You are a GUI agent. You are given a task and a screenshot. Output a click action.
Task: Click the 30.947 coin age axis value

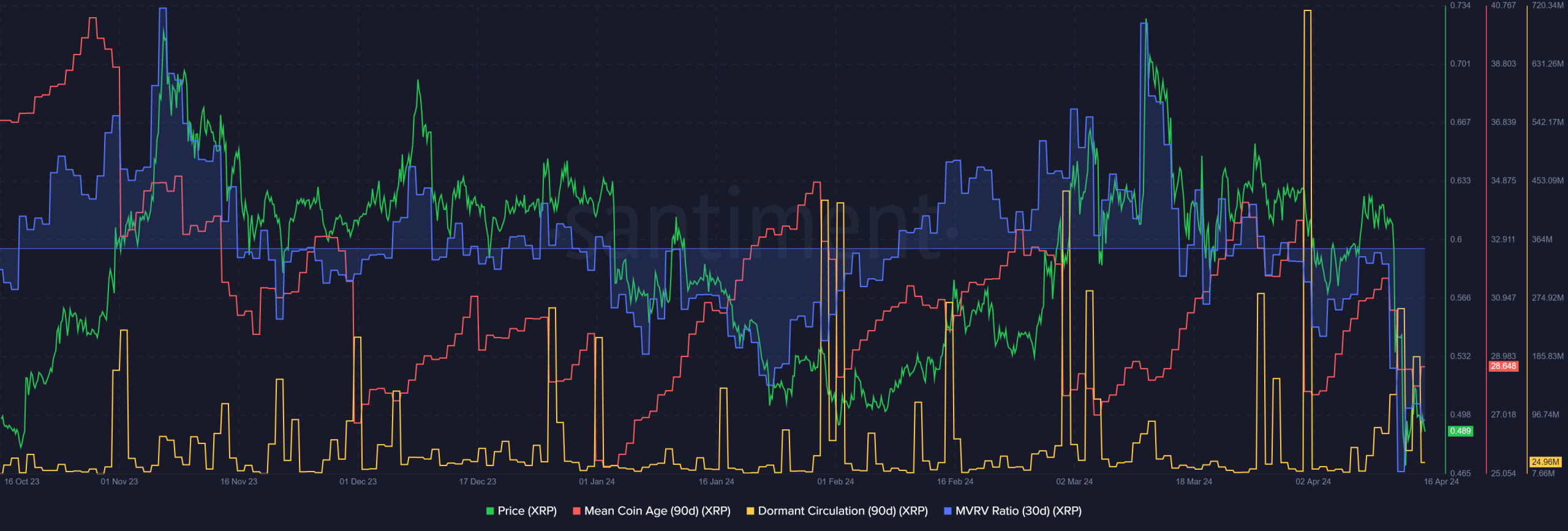point(1503,298)
